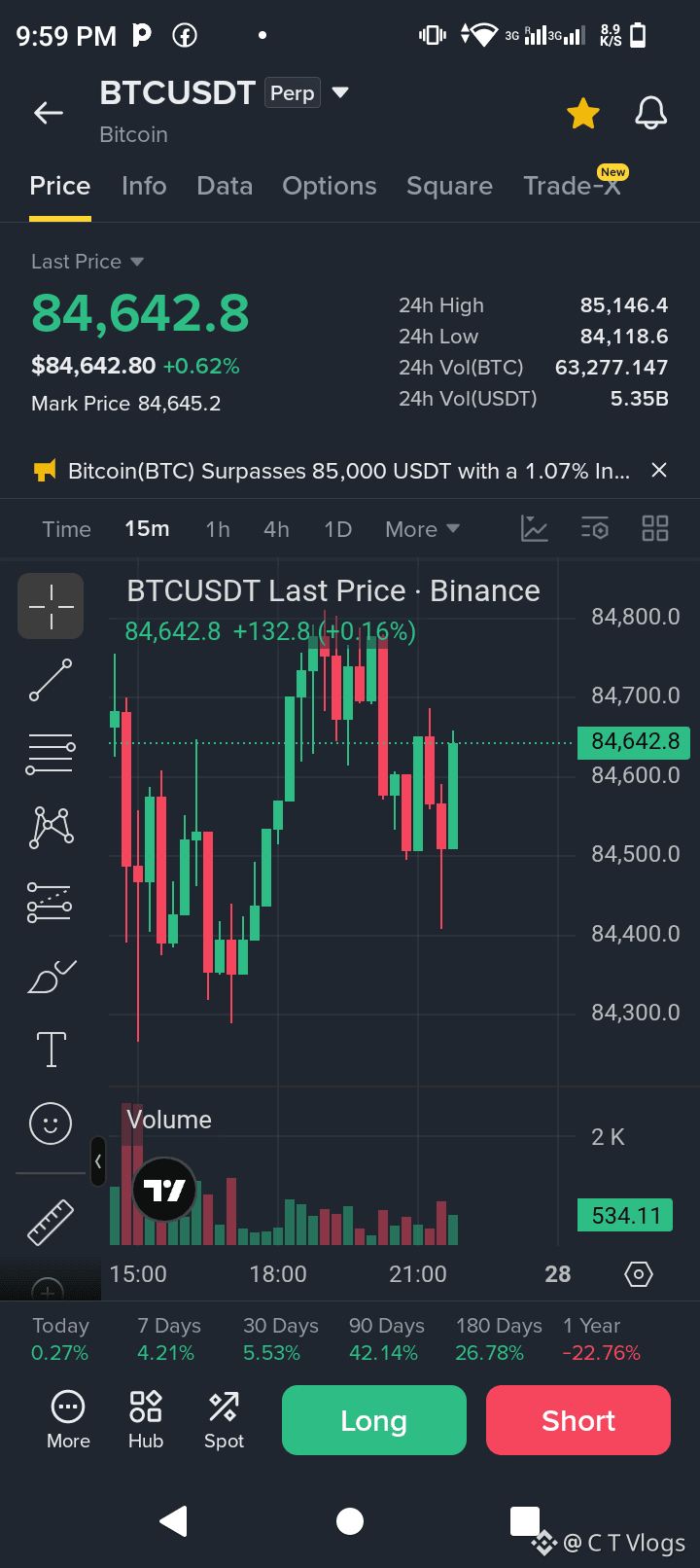The image size is (700, 1568).
Task: Select the 1h timeframe
Action: coord(218,529)
